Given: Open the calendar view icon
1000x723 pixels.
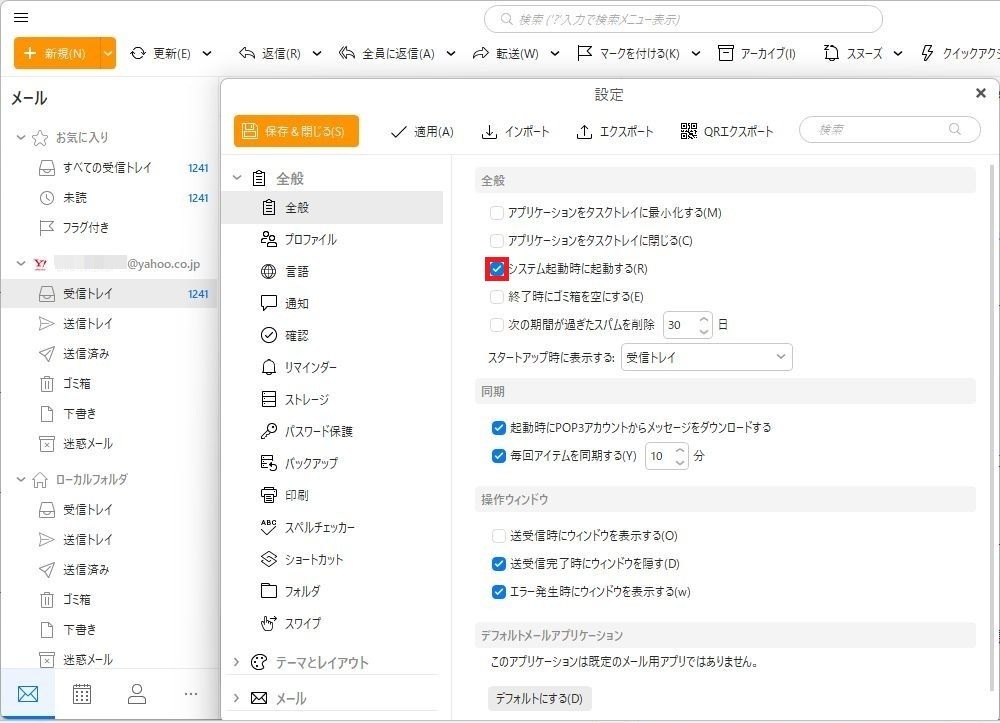Looking at the screenshot, I should 82,693.
